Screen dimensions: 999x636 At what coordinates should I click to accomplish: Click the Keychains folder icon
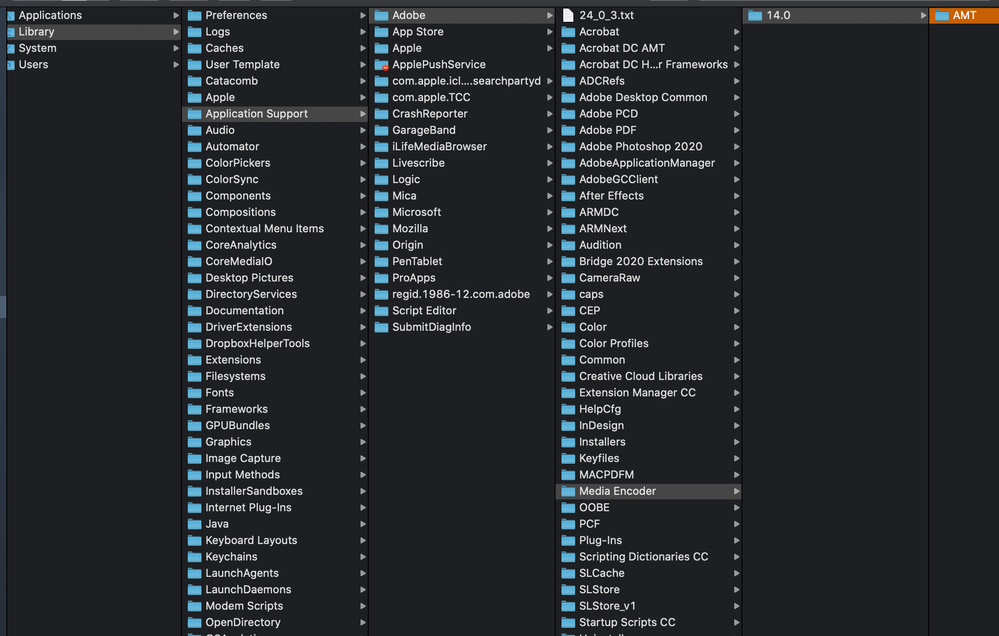pyautogui.click(x=194, y=557)
